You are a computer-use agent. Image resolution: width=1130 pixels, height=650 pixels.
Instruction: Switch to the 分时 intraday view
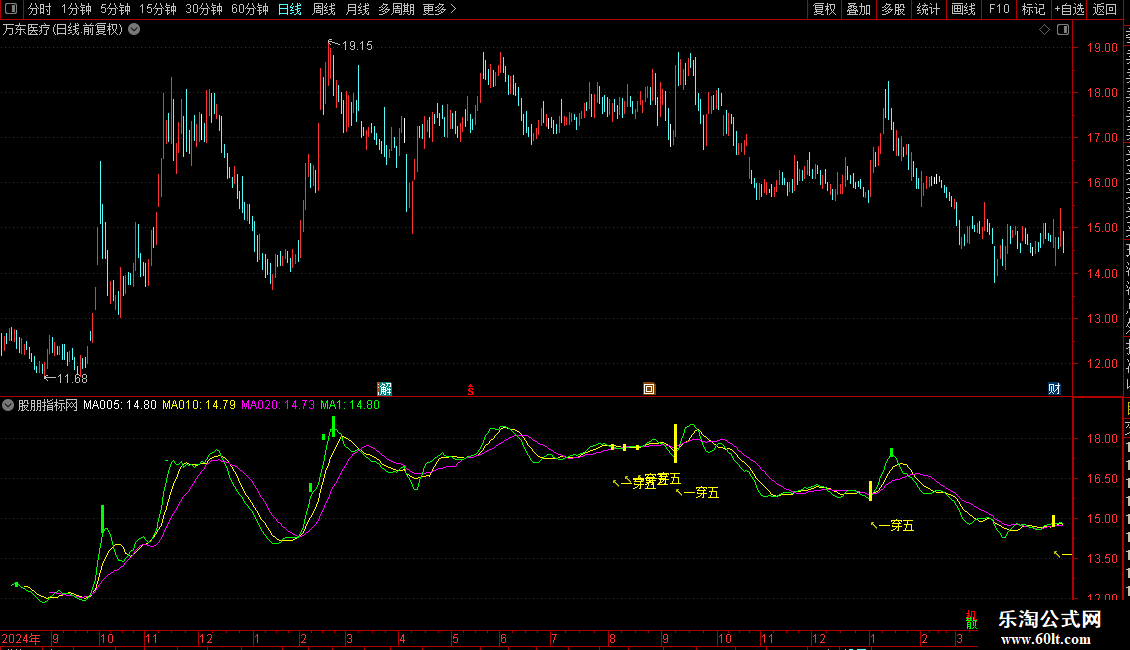pyautogui.click(x=40, y=9)
